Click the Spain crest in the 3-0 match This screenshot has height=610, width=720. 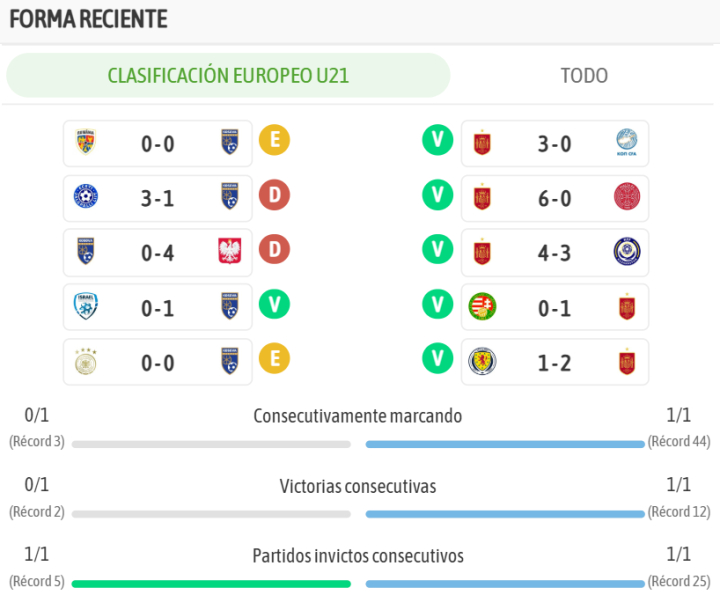(x=483, y=144)
